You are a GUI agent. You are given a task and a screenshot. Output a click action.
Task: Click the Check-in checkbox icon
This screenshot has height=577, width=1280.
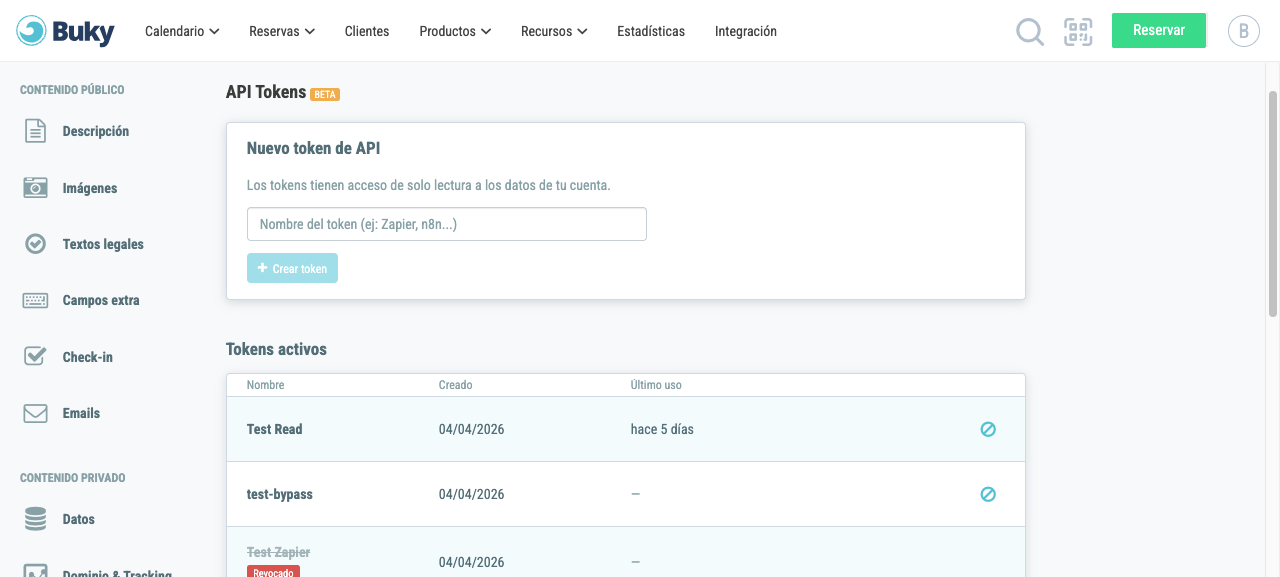35,356
